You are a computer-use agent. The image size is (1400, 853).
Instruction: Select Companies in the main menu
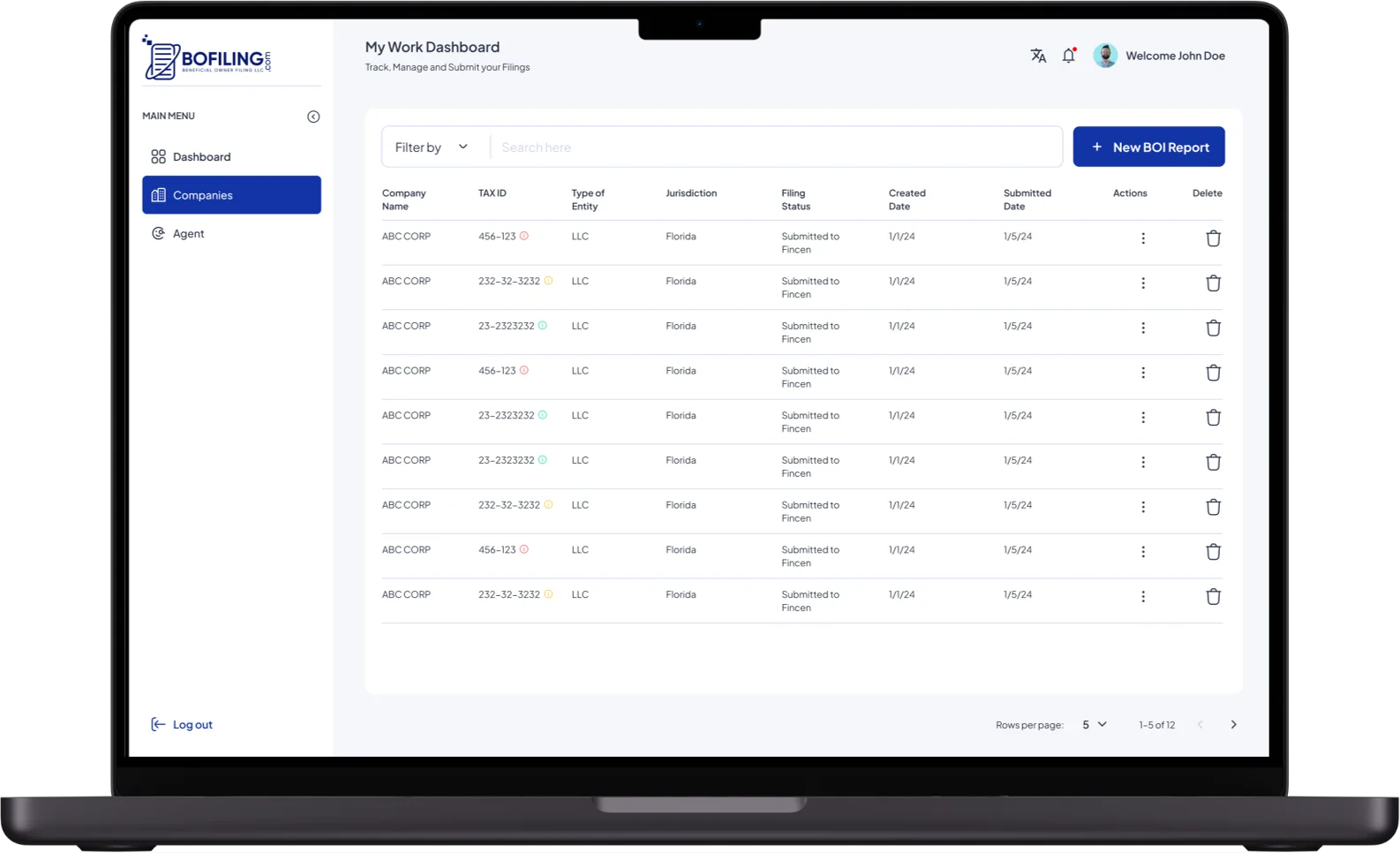coord(232,195)
